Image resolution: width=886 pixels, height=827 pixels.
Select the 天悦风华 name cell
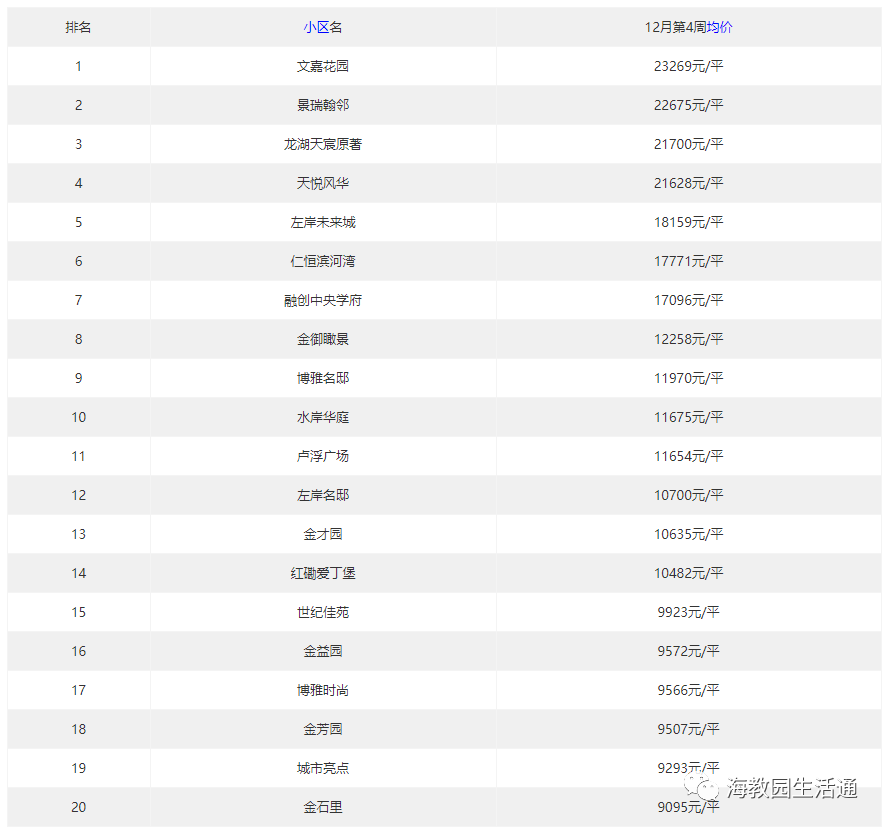click(x=323, y=183)
